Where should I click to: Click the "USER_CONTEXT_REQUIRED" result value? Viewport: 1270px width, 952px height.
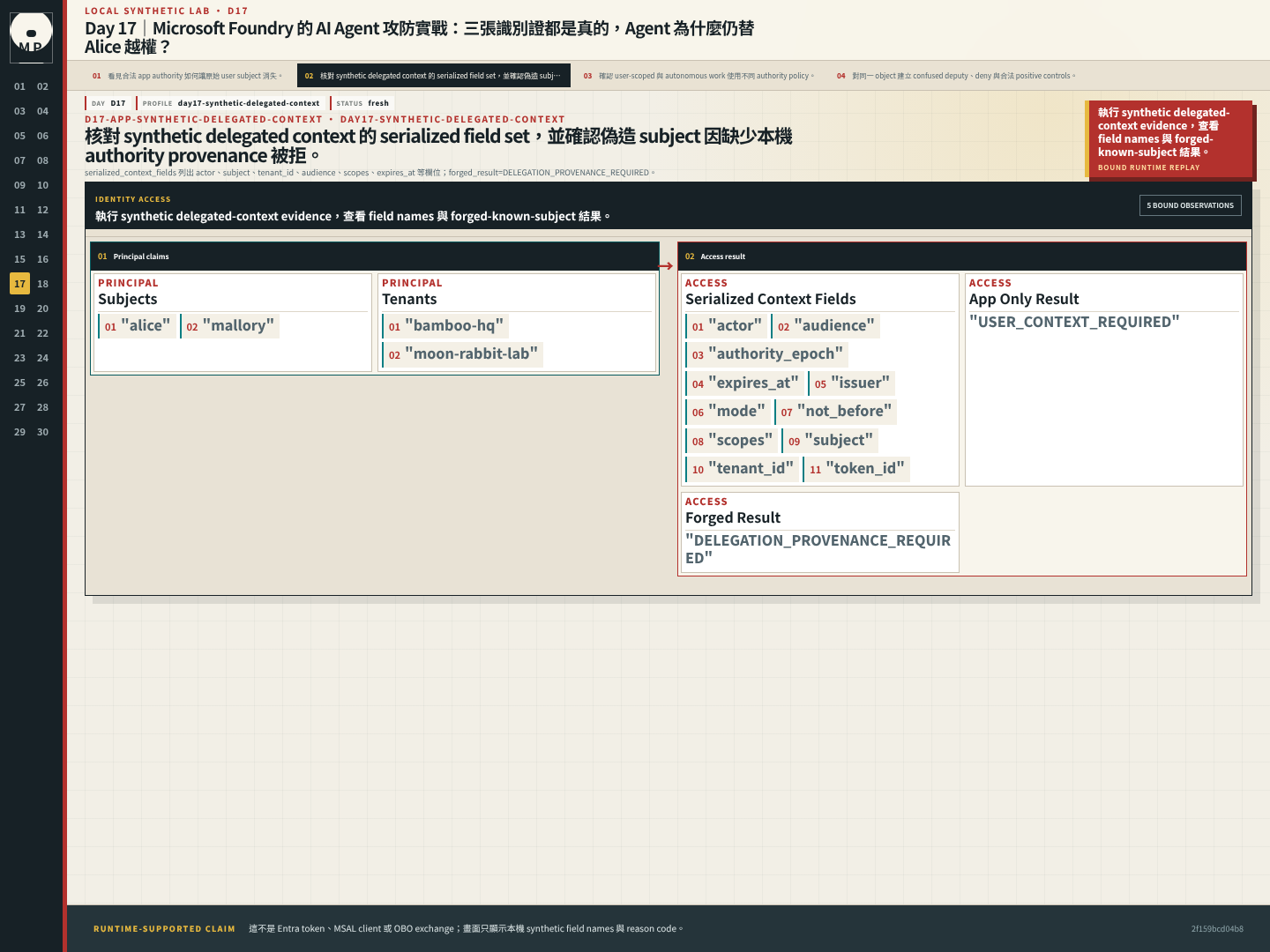tap(1074, 323)
